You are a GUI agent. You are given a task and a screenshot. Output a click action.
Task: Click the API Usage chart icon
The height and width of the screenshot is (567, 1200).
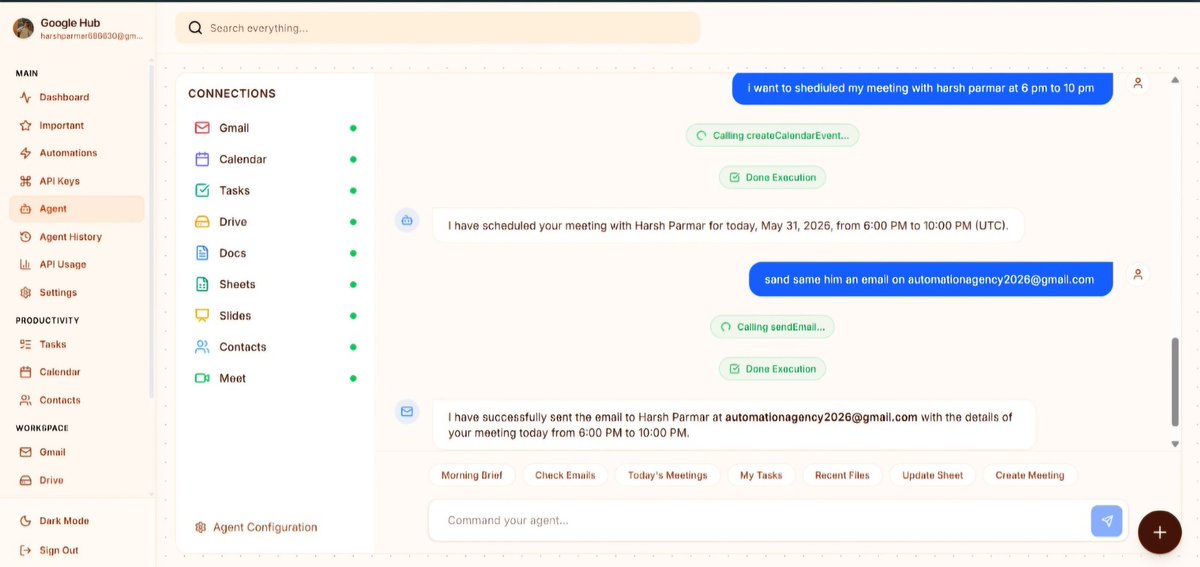click(26, 264)
